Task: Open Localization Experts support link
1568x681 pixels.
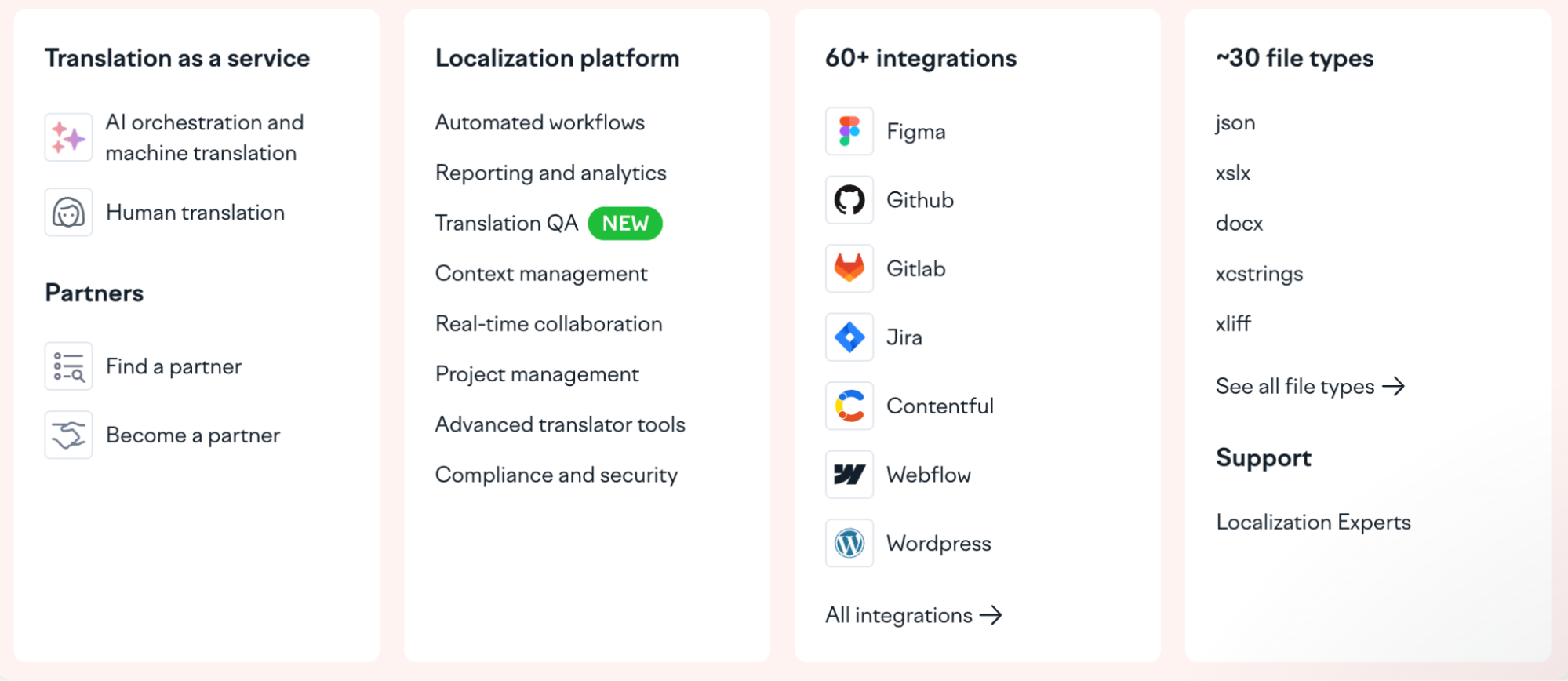Action: (x=1313, y=522)
